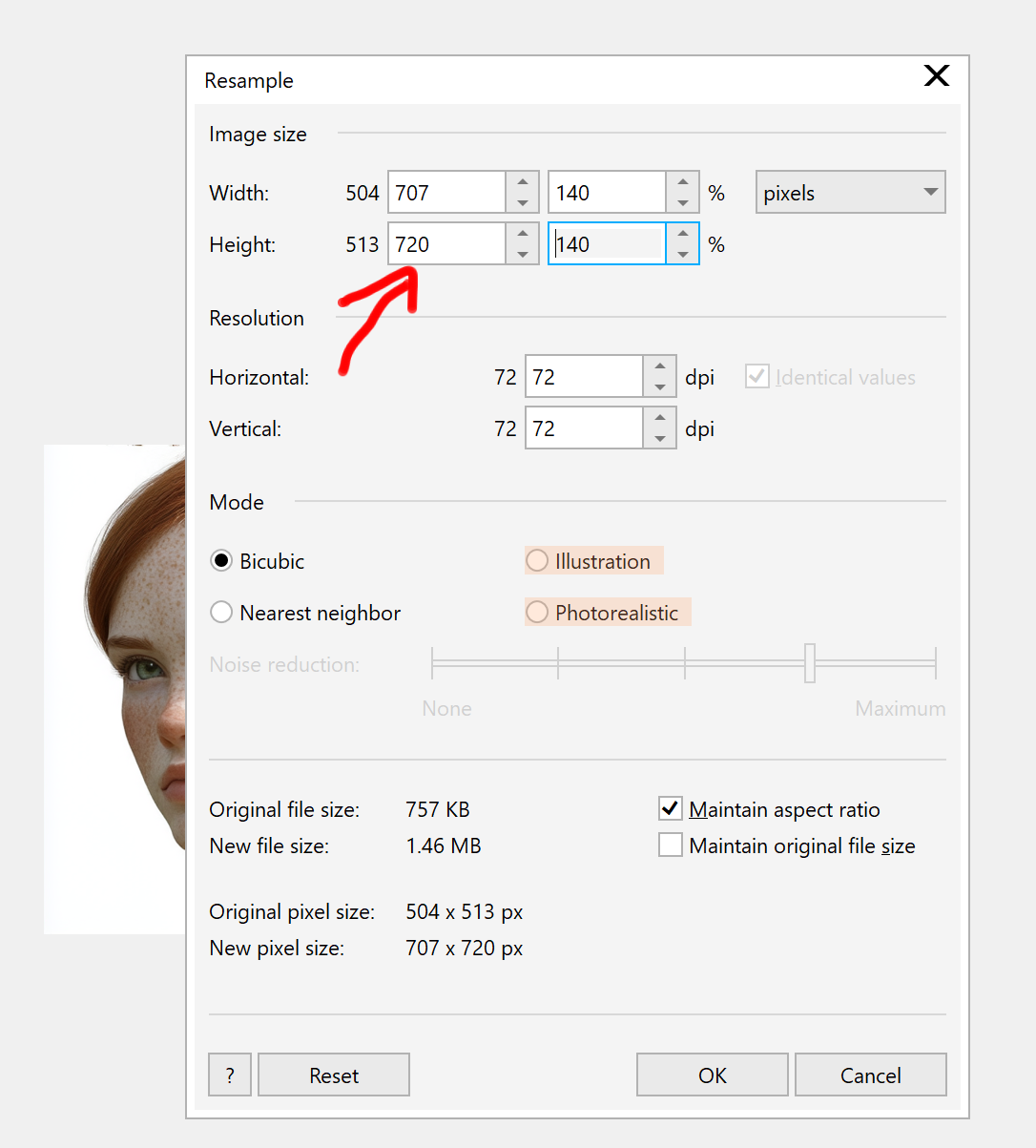Click the question mark help button
Viewport: 1036px width, 1148px height.
(230, 1075)
